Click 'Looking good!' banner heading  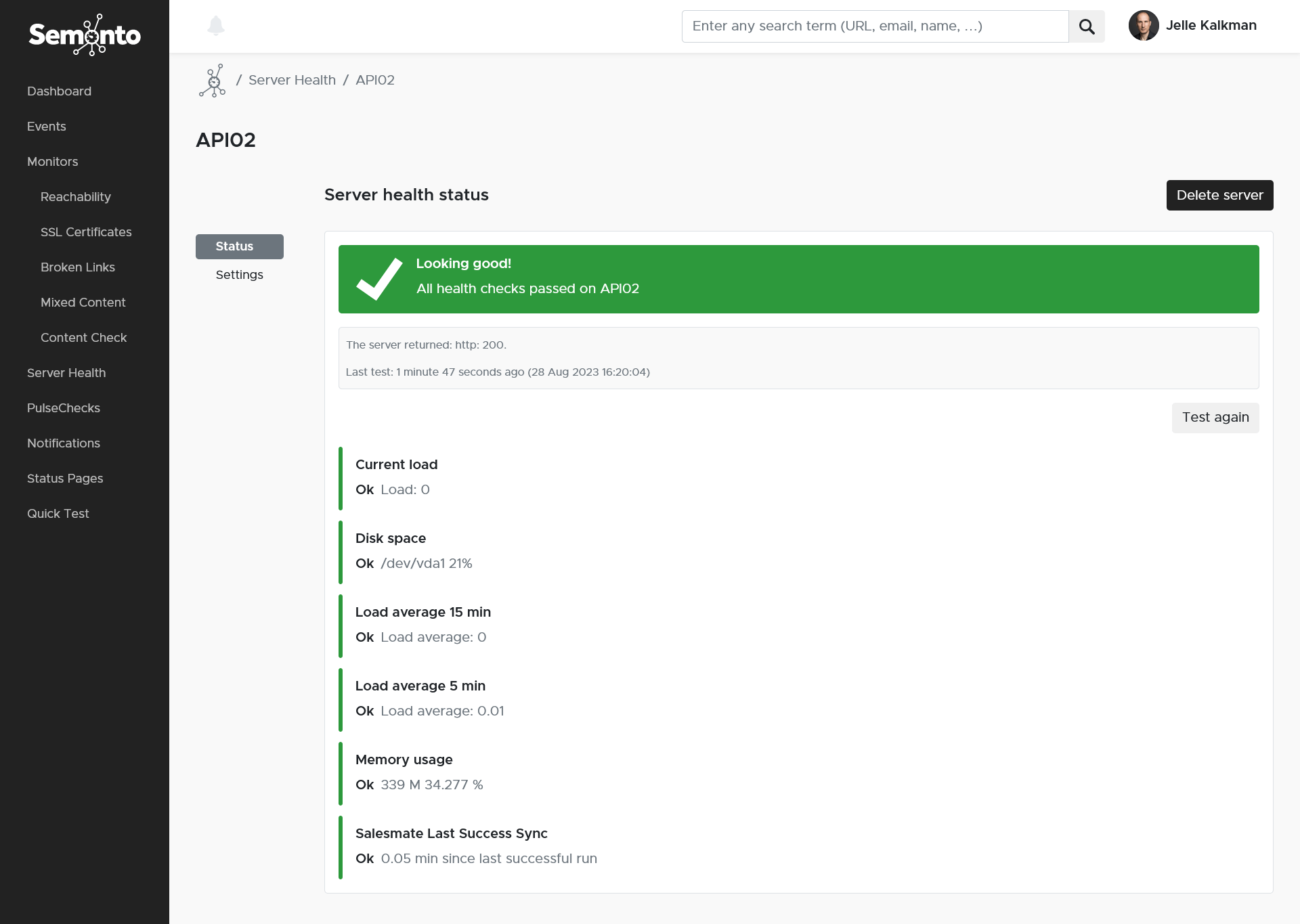pyautogui.click(x=464, y=263)
